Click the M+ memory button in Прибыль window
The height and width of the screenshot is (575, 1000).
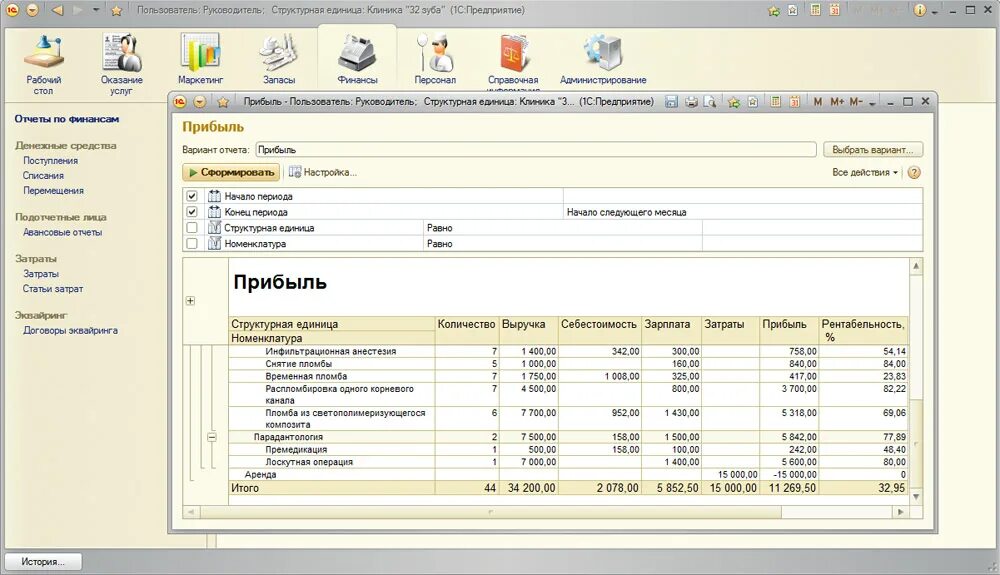(837, 101)
